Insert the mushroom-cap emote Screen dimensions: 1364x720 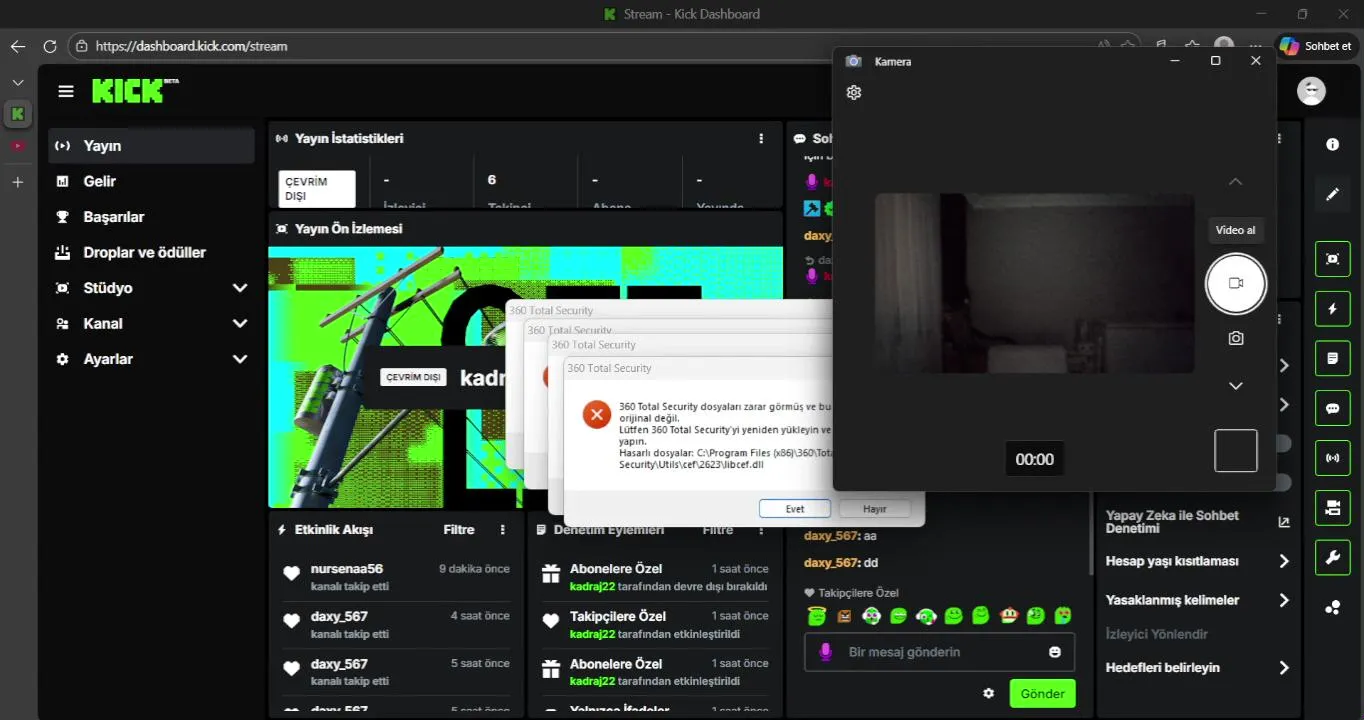tap(1009, 616)
